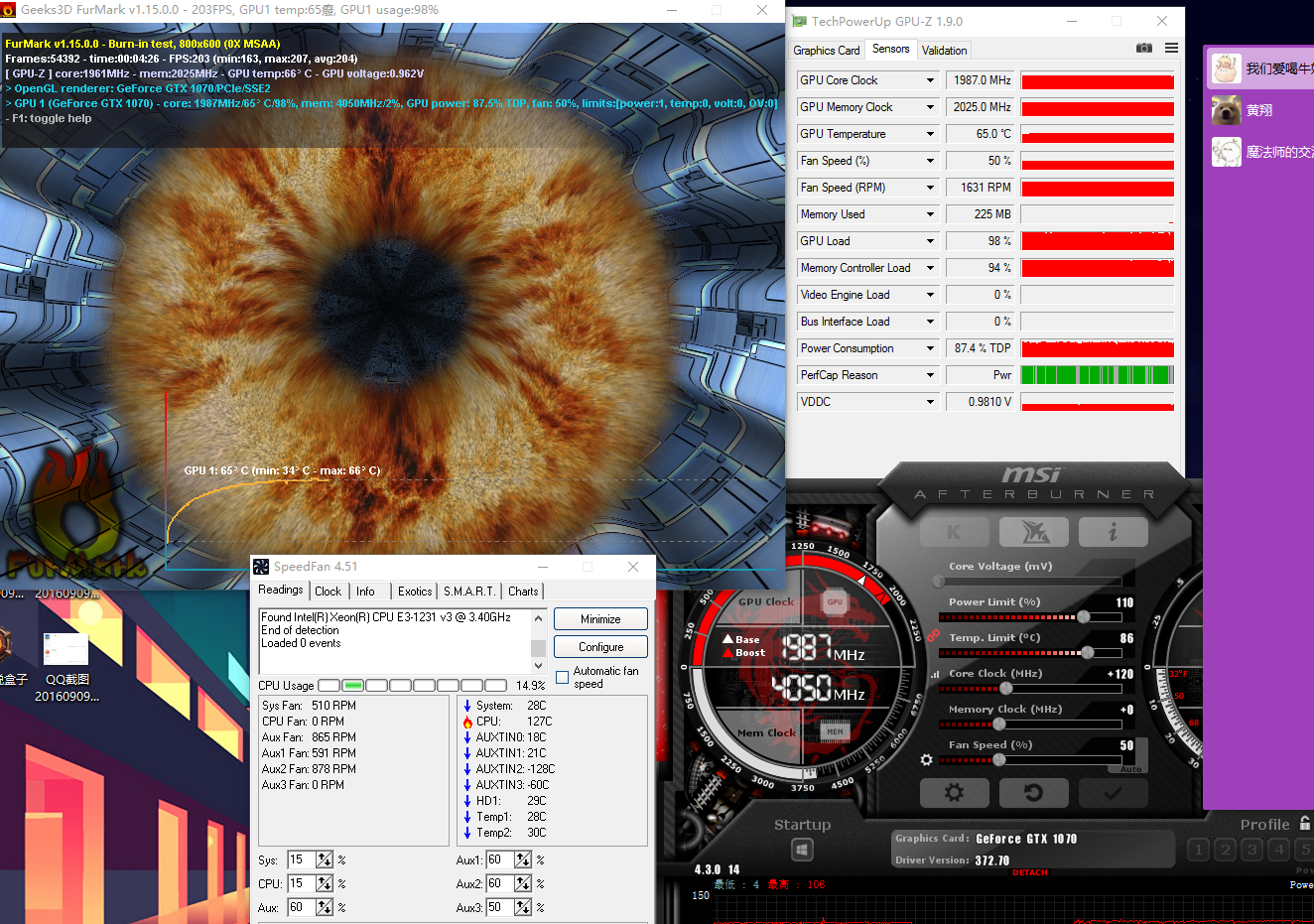This screenshot has height=924, width=1314.
Task: Open chat with 黄翔 dog avatar
Action: click(x=1227, y=110)
